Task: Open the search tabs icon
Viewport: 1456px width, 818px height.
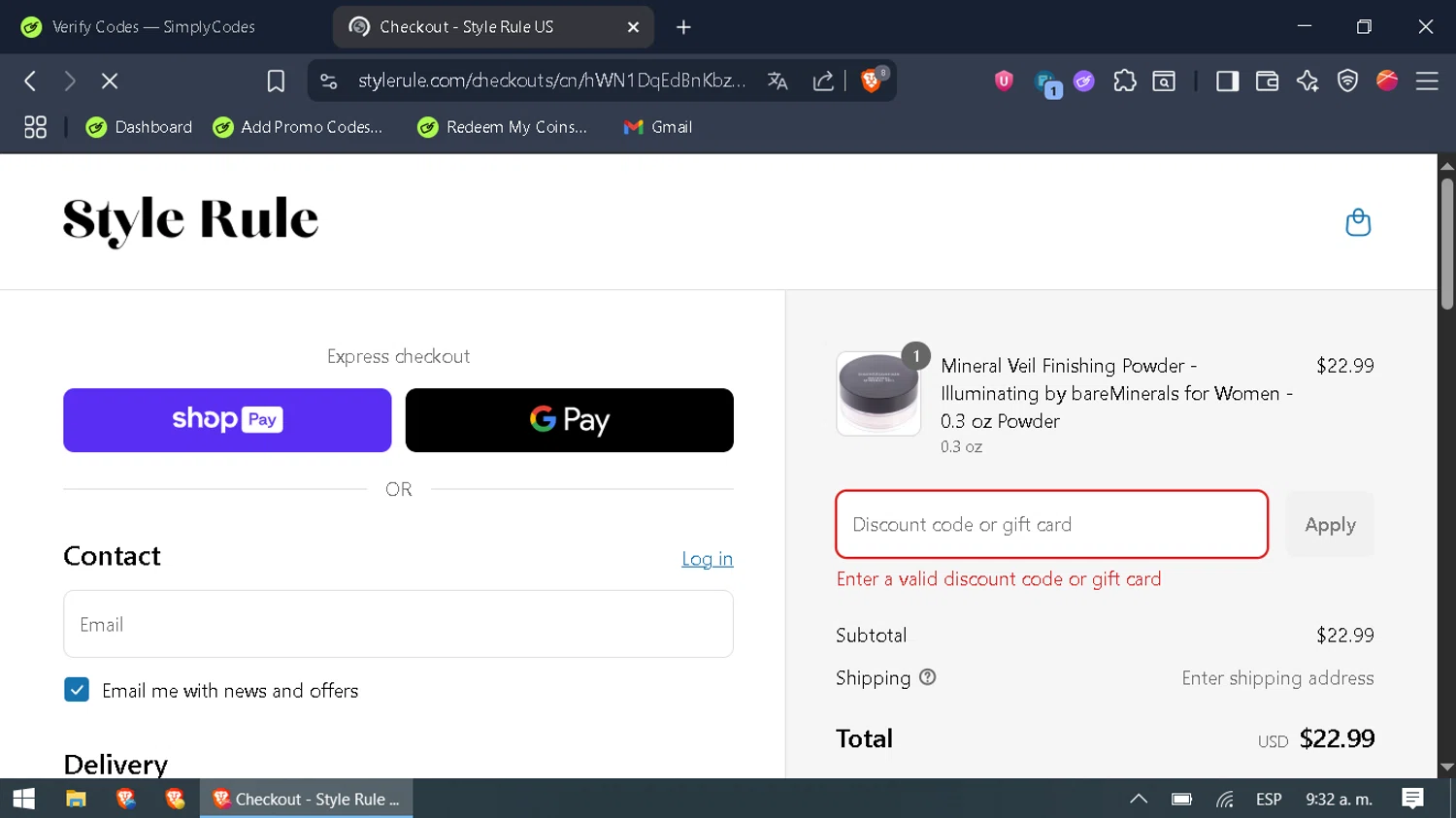Action: click(x=1164, y=82)
